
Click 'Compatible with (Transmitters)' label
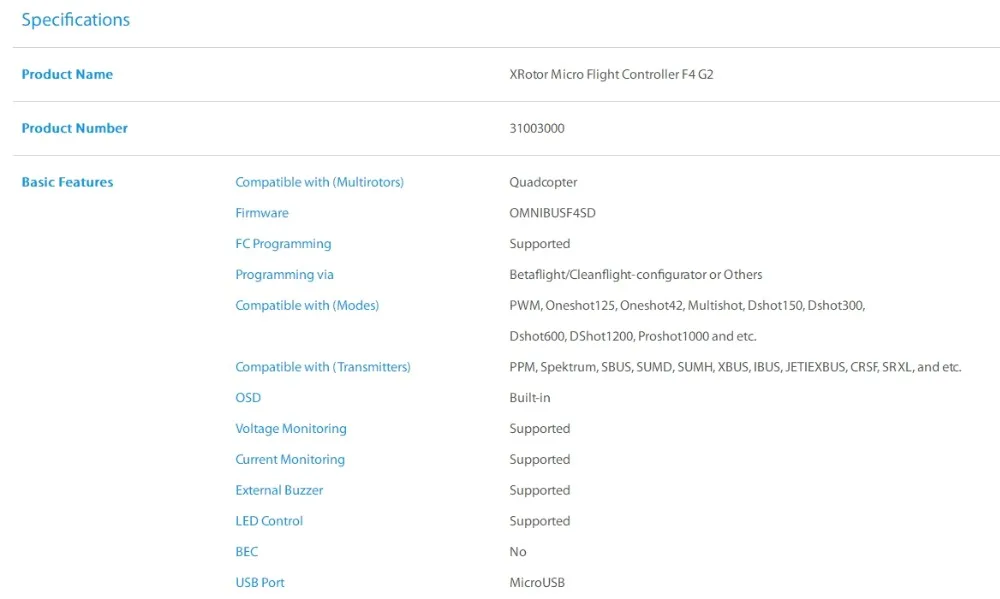pos(323,367)
